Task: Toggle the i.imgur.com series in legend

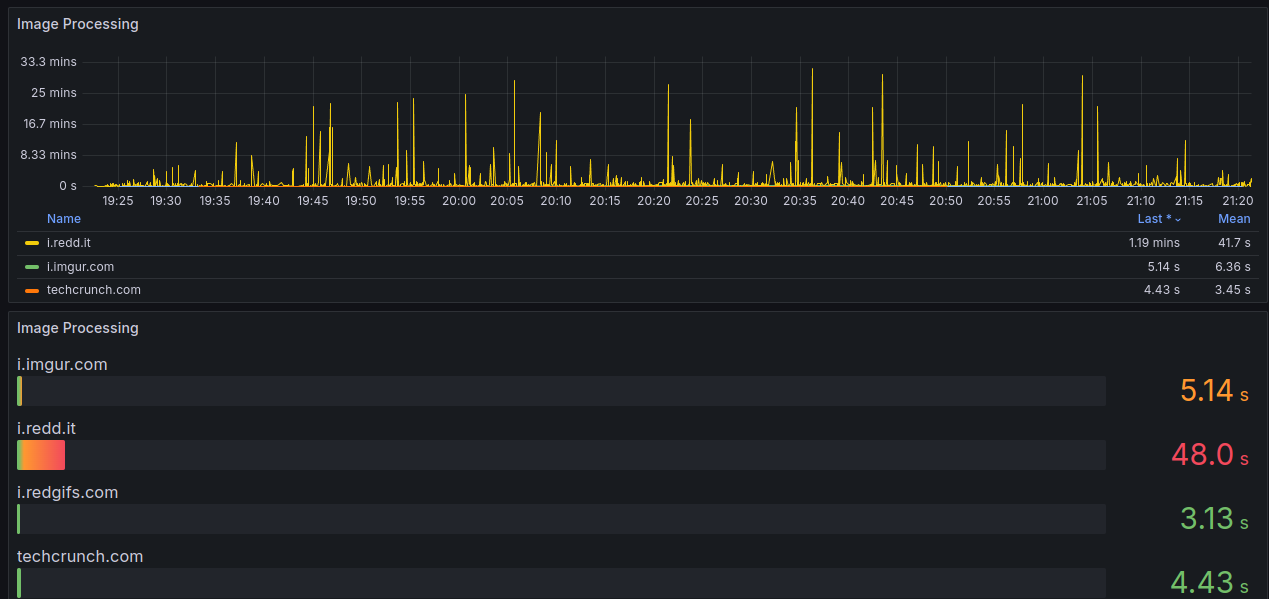Action: pos(80,267)
